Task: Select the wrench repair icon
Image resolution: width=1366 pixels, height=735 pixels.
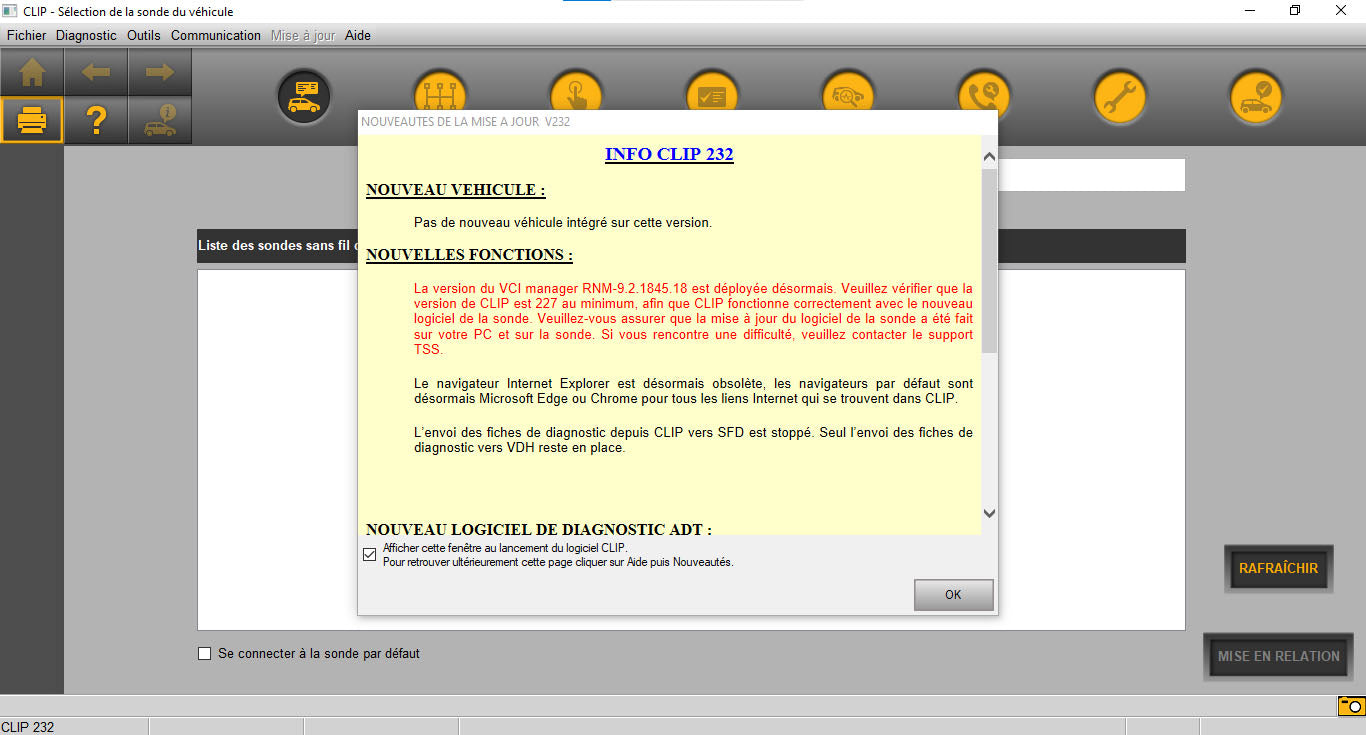Action: pos(1119,96)
